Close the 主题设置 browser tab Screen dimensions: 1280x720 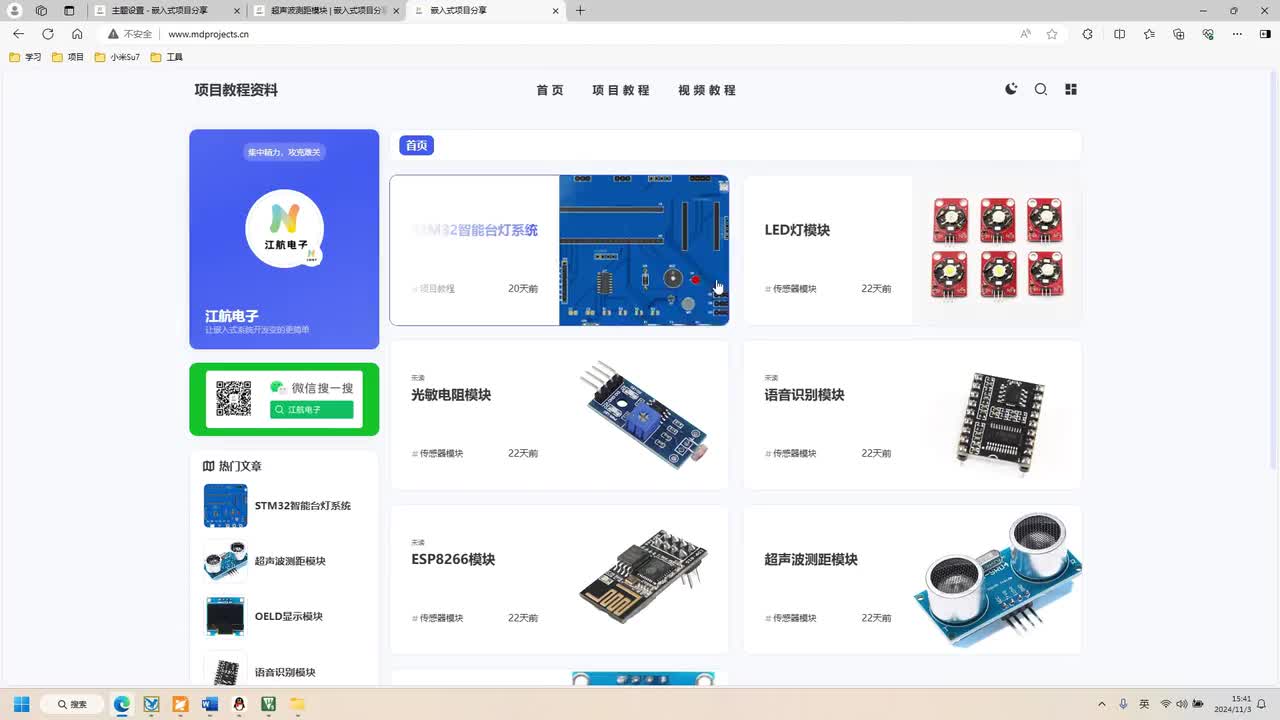point(236,11)
